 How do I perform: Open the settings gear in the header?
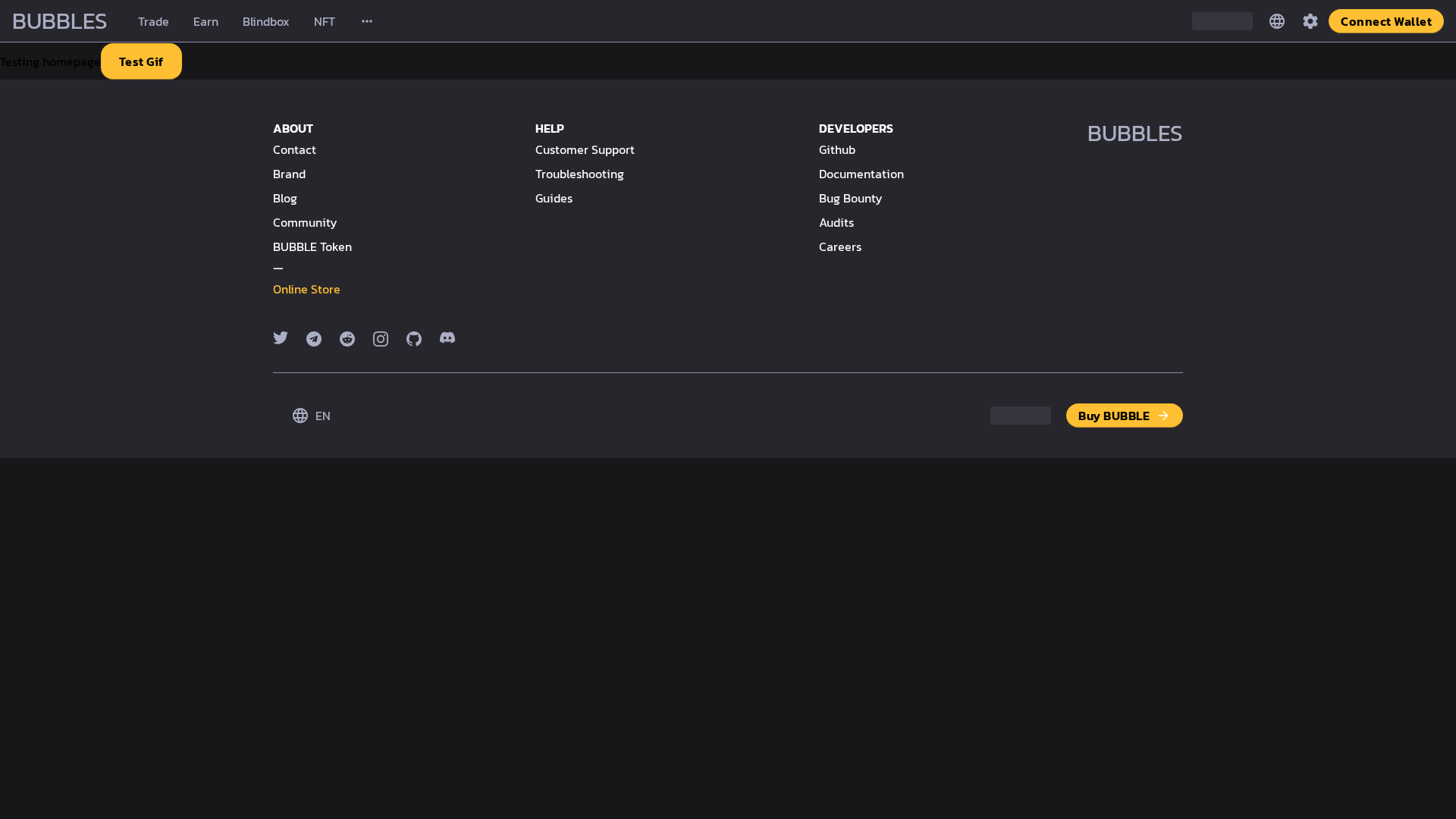(x=1310, y=21)
